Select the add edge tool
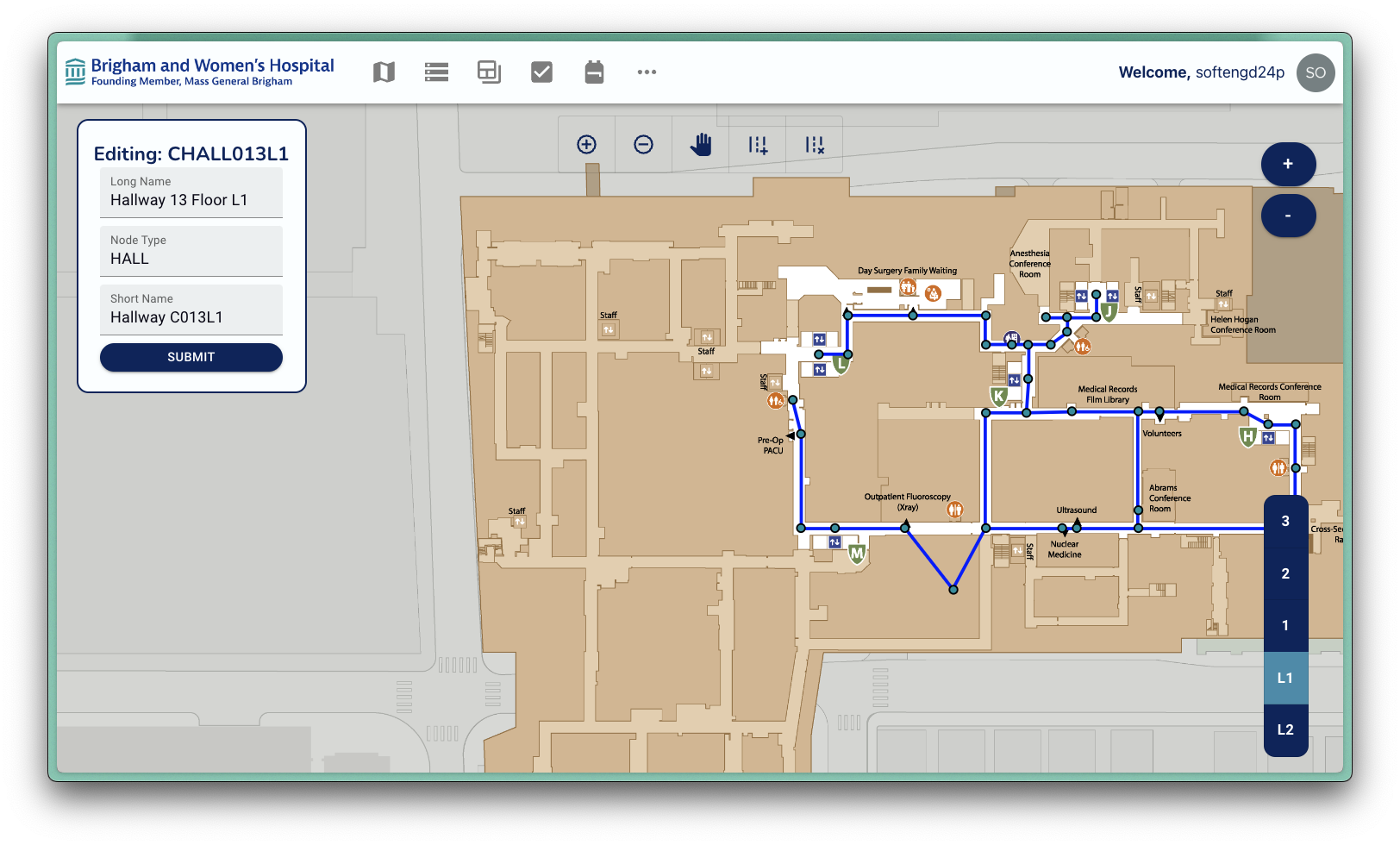This screenshot has height=845, width=1400. click(x=758, y=145)
